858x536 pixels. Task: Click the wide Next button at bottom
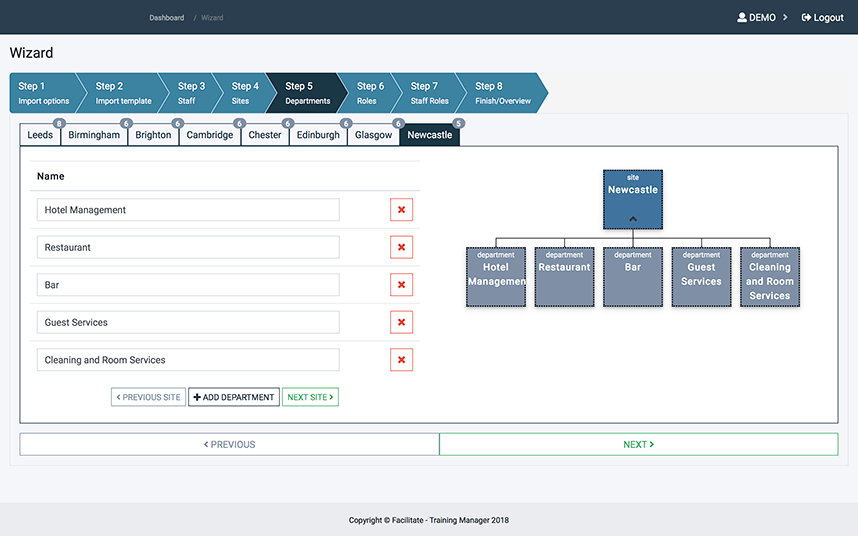(x=638, y=445)
